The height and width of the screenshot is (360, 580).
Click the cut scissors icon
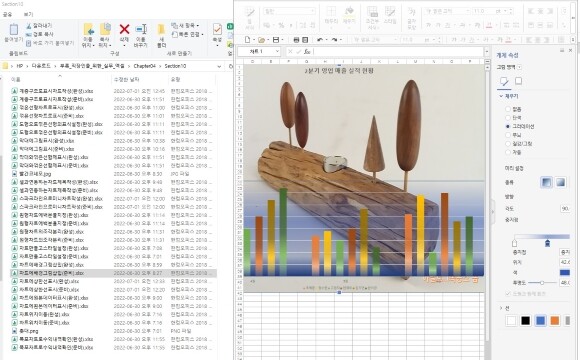[29, 26]
